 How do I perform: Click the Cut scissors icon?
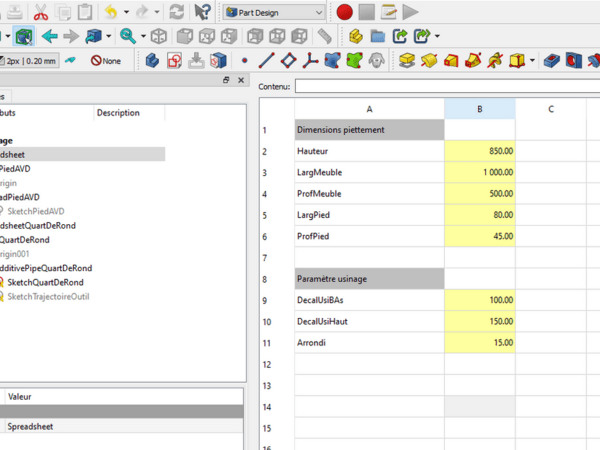[x=40, y=12]
